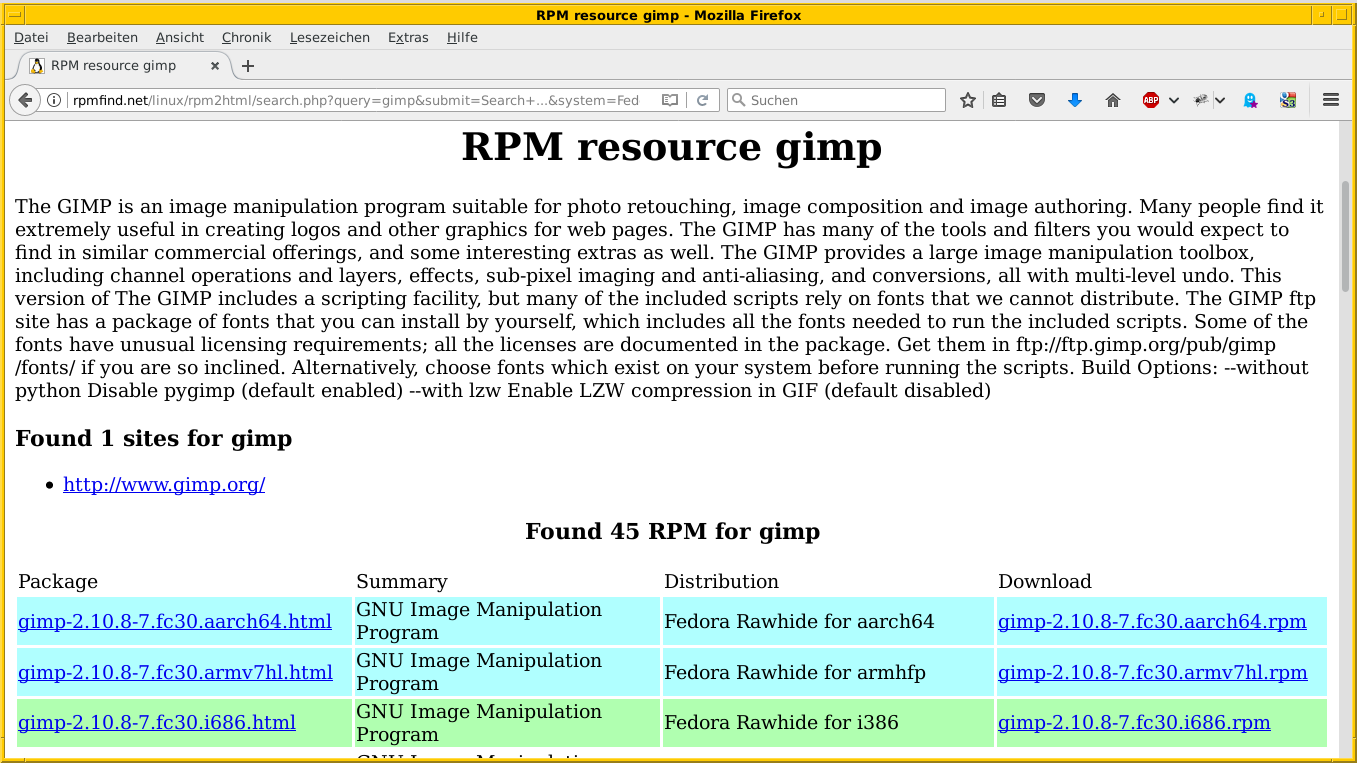Click the spider extension icon
Image resolution: width=1357 pixels, height=763 pixels.
pos(1201,100)
